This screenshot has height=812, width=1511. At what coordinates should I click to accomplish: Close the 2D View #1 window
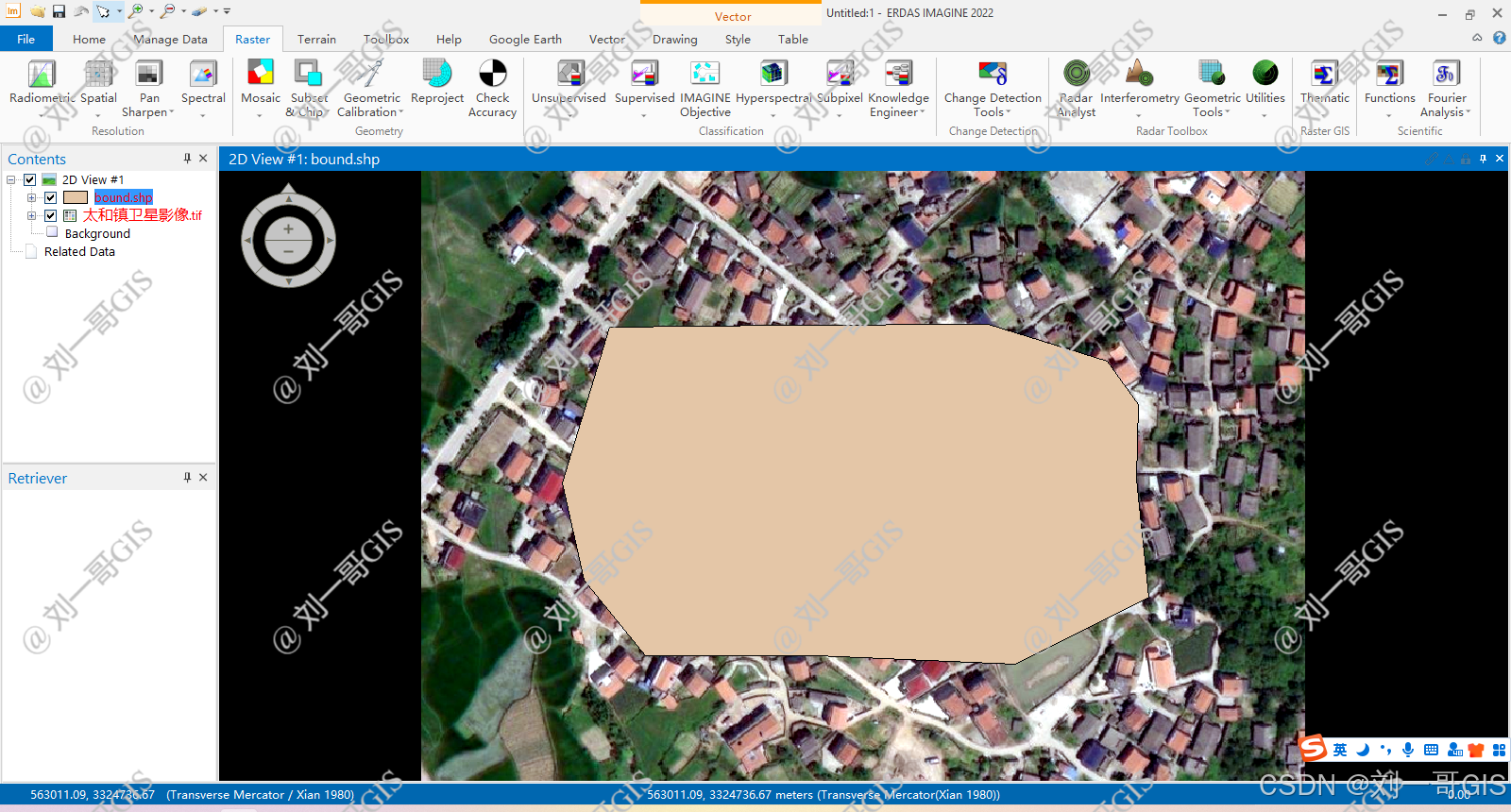(x=1499, y=159)
